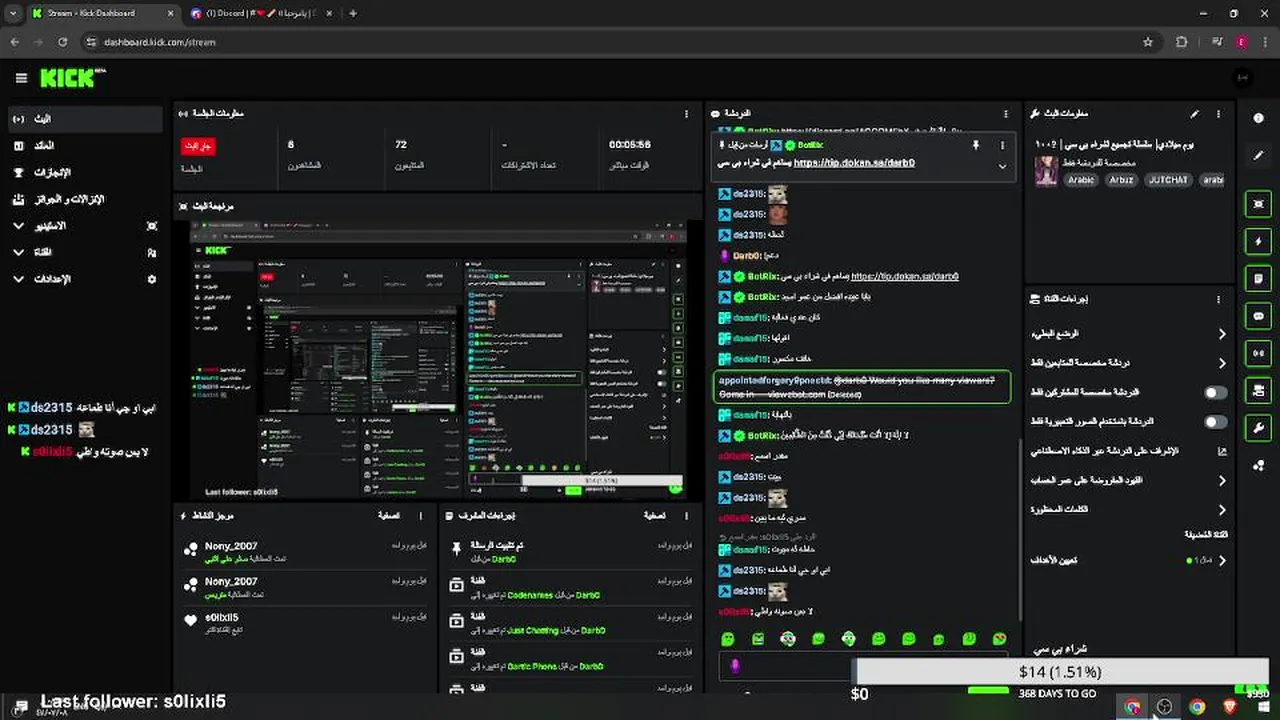Click the Arabic tag chip

click(x=1081, y=180)
